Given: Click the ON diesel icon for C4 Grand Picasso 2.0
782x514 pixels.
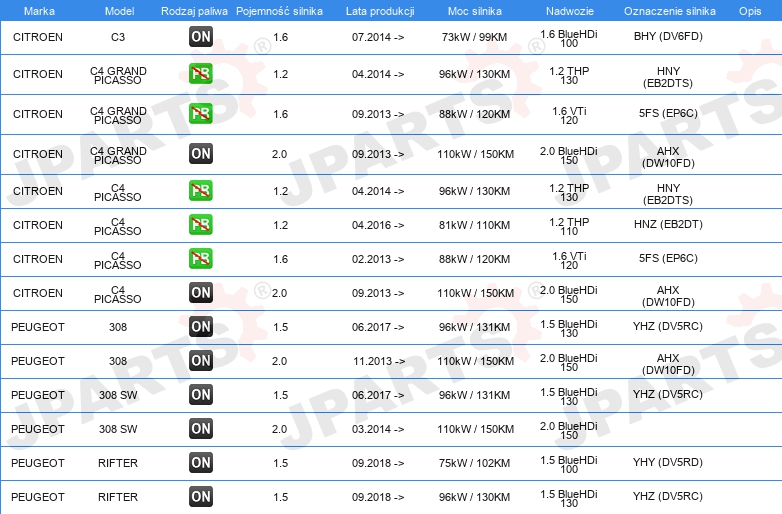Looking at the screenshot, I should (200, 154).
